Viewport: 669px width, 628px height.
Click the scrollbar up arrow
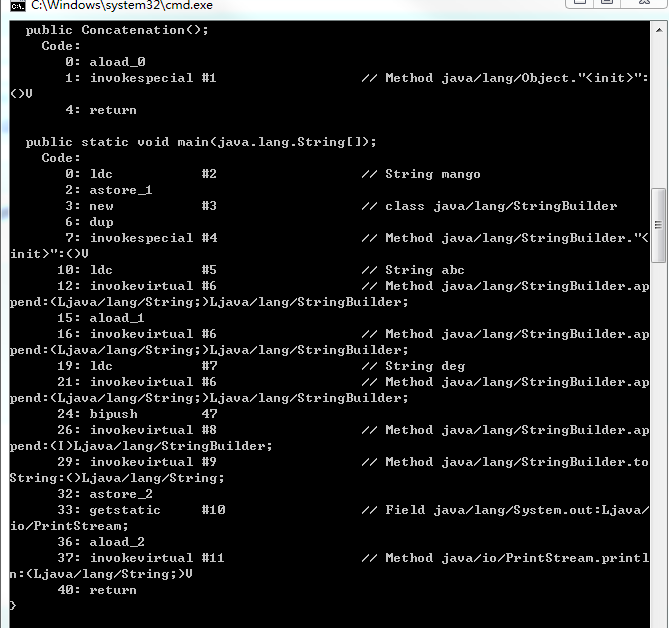[x=659, y=30]
